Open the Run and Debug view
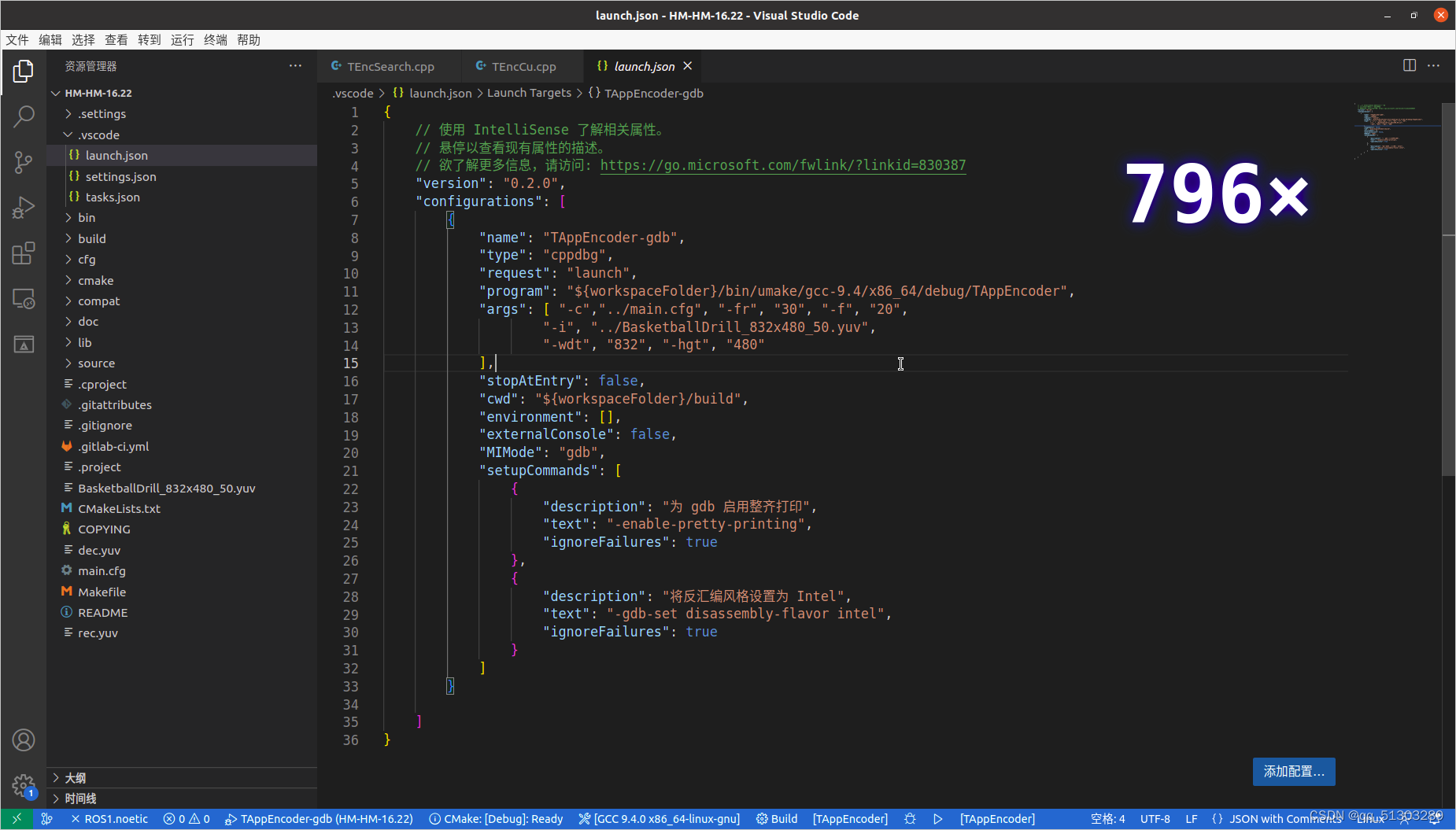Viewport: 1456px width, 830px height. (x=24, y=208)
